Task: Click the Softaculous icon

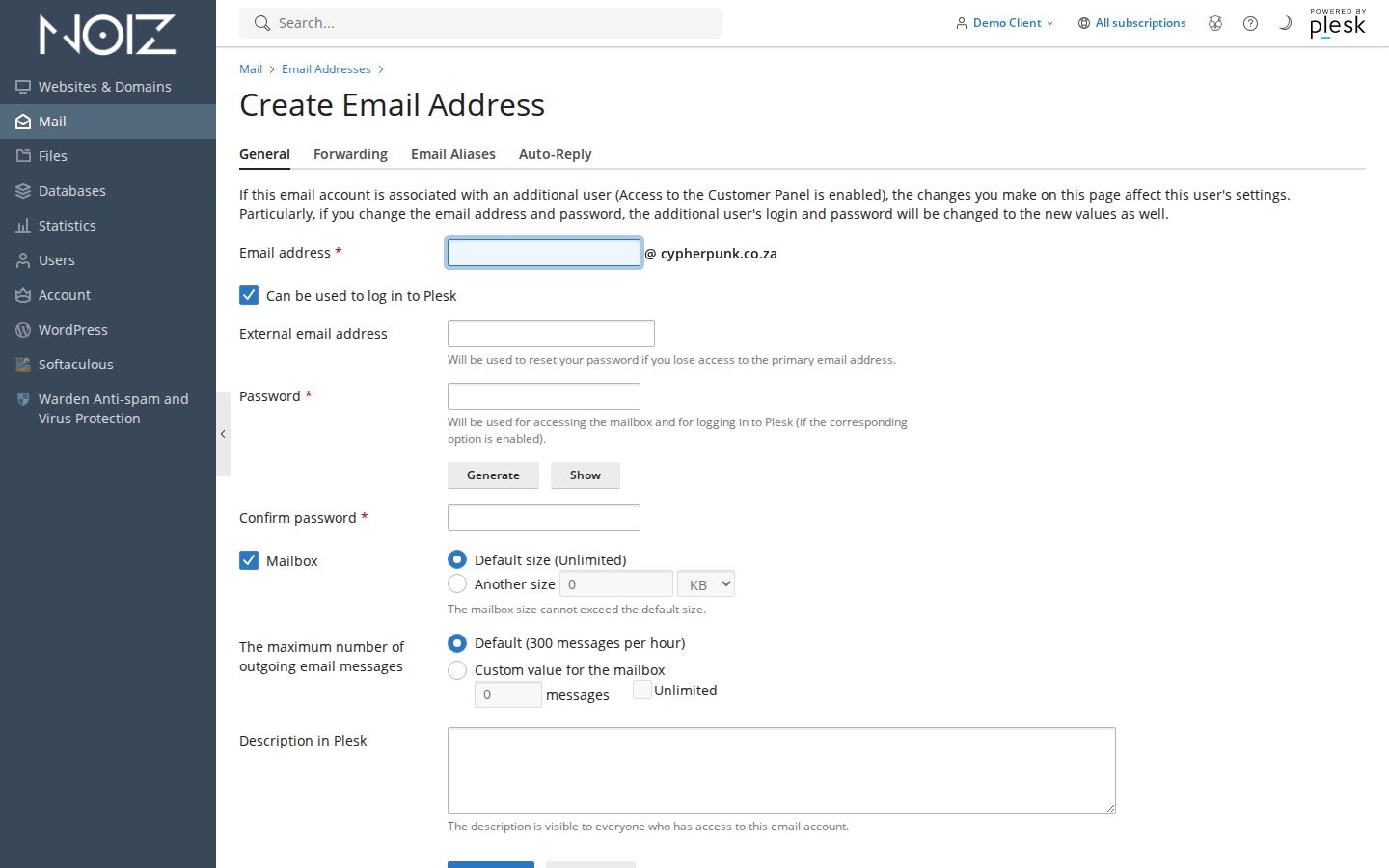Action: point(23,365)
